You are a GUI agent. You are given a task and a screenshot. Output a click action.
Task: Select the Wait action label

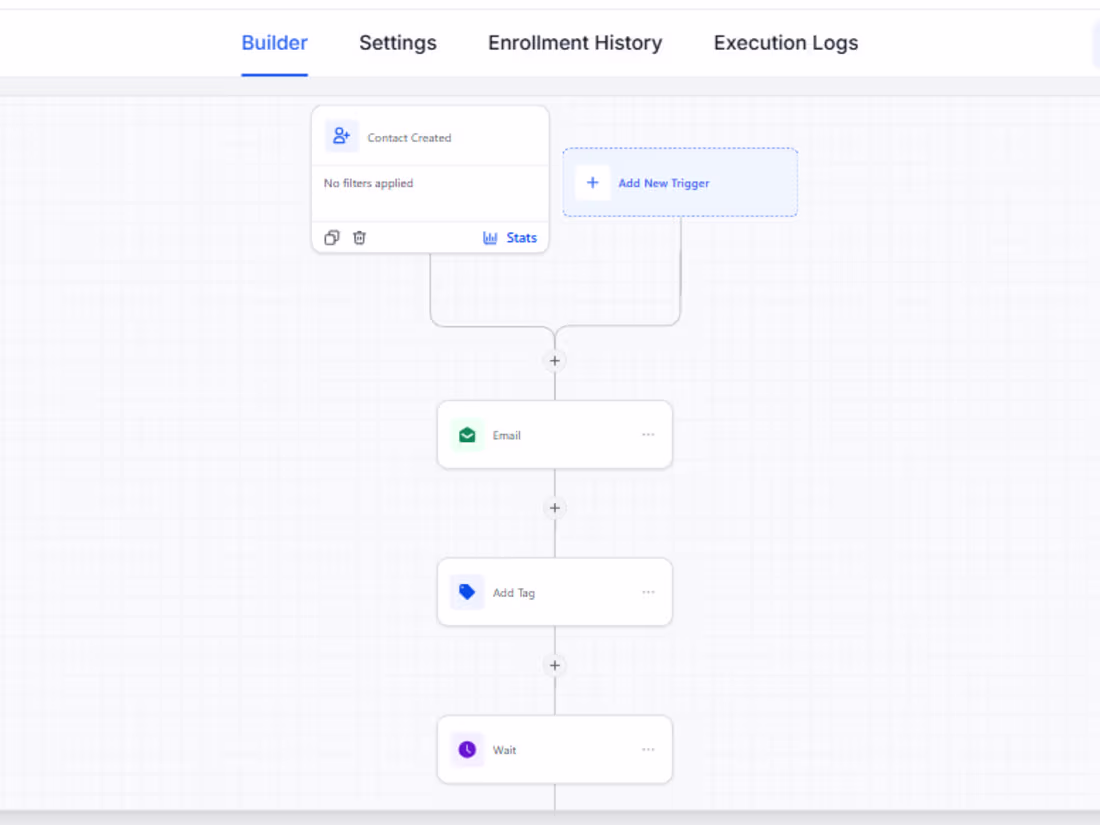tap(504, 750)
